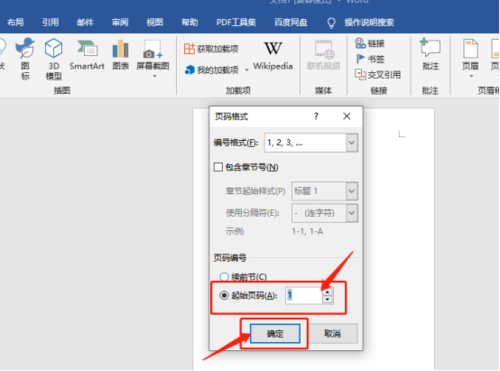Click the Tell Me search box (操作说明搜索)
The image size is (500, 371).
tap(369, 22)
